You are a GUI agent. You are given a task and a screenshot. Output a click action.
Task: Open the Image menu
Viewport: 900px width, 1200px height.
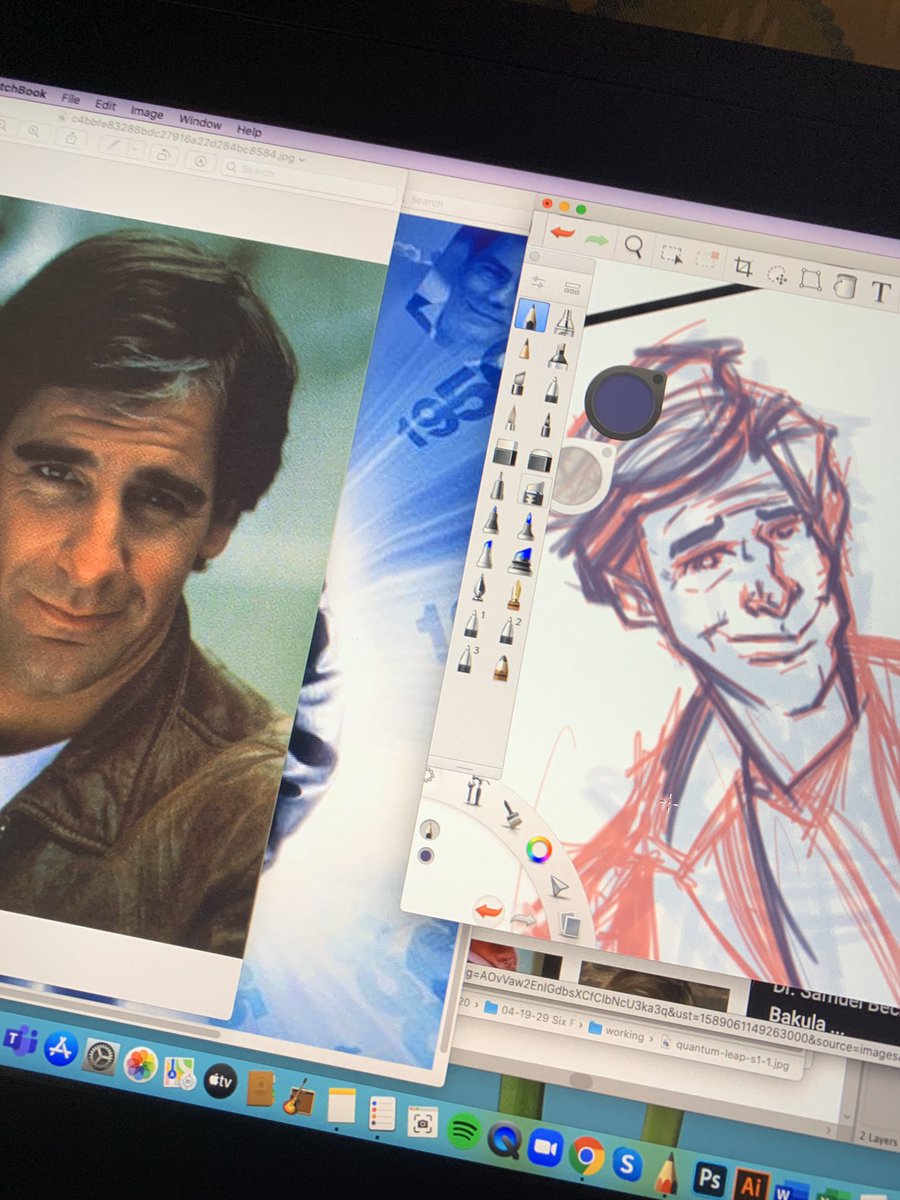click(x=146, y=112)
